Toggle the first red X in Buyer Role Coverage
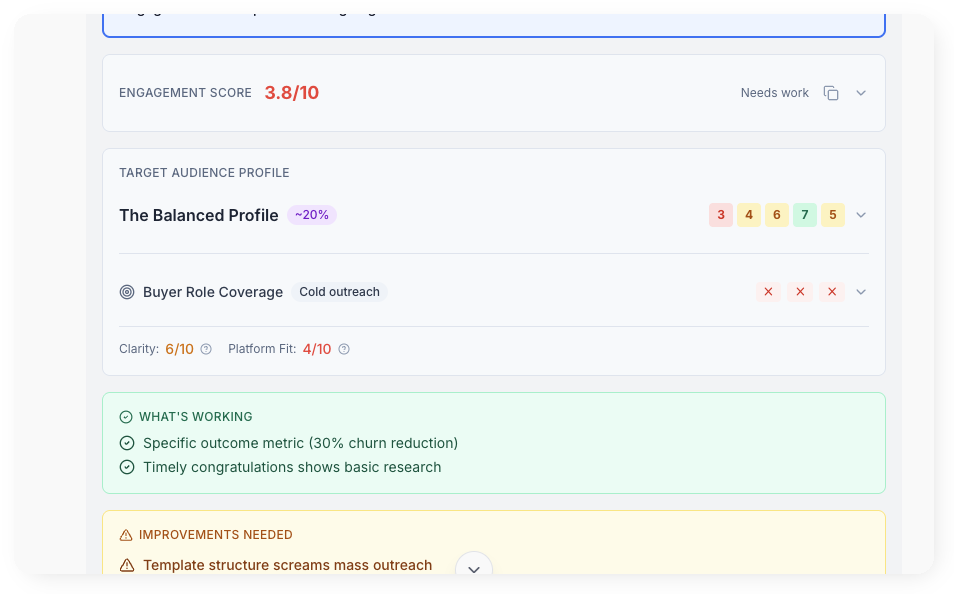The image size is (954, 594). click(x=768, y=291)
